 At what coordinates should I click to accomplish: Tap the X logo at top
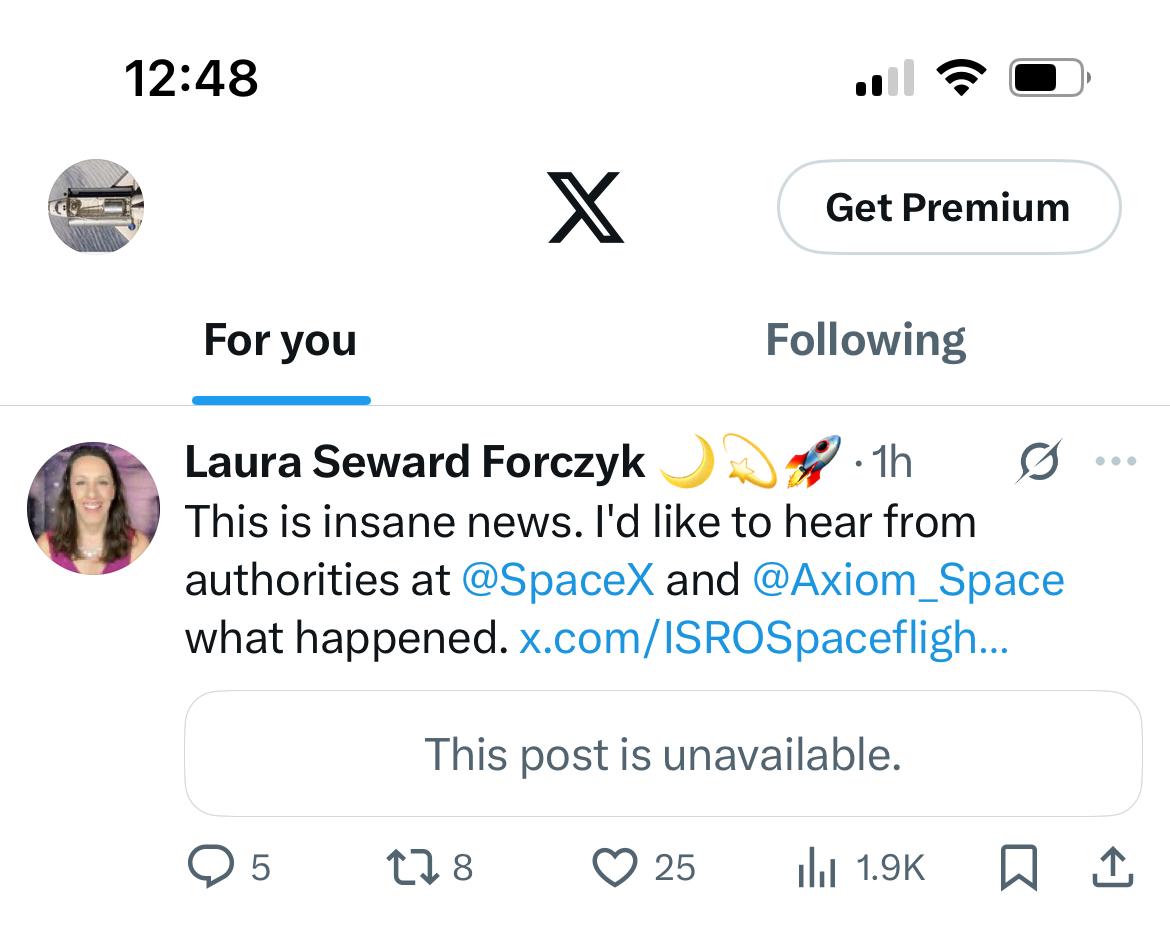point(585,208)
